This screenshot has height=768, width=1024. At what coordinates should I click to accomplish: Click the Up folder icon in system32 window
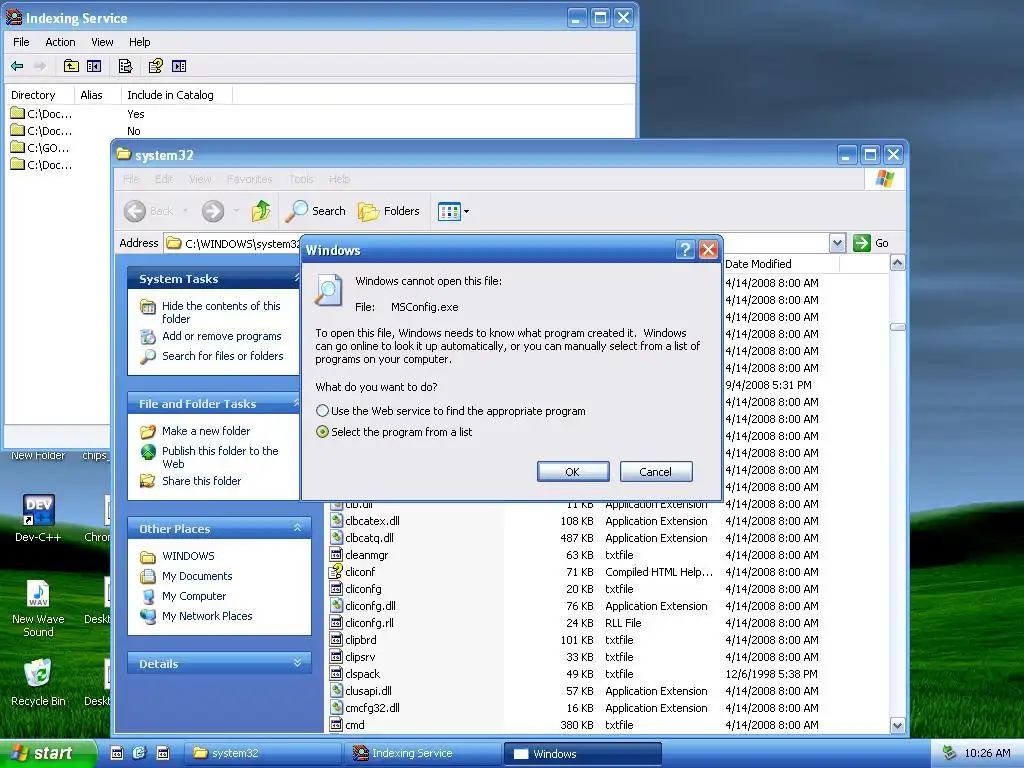tap(261, 211)
